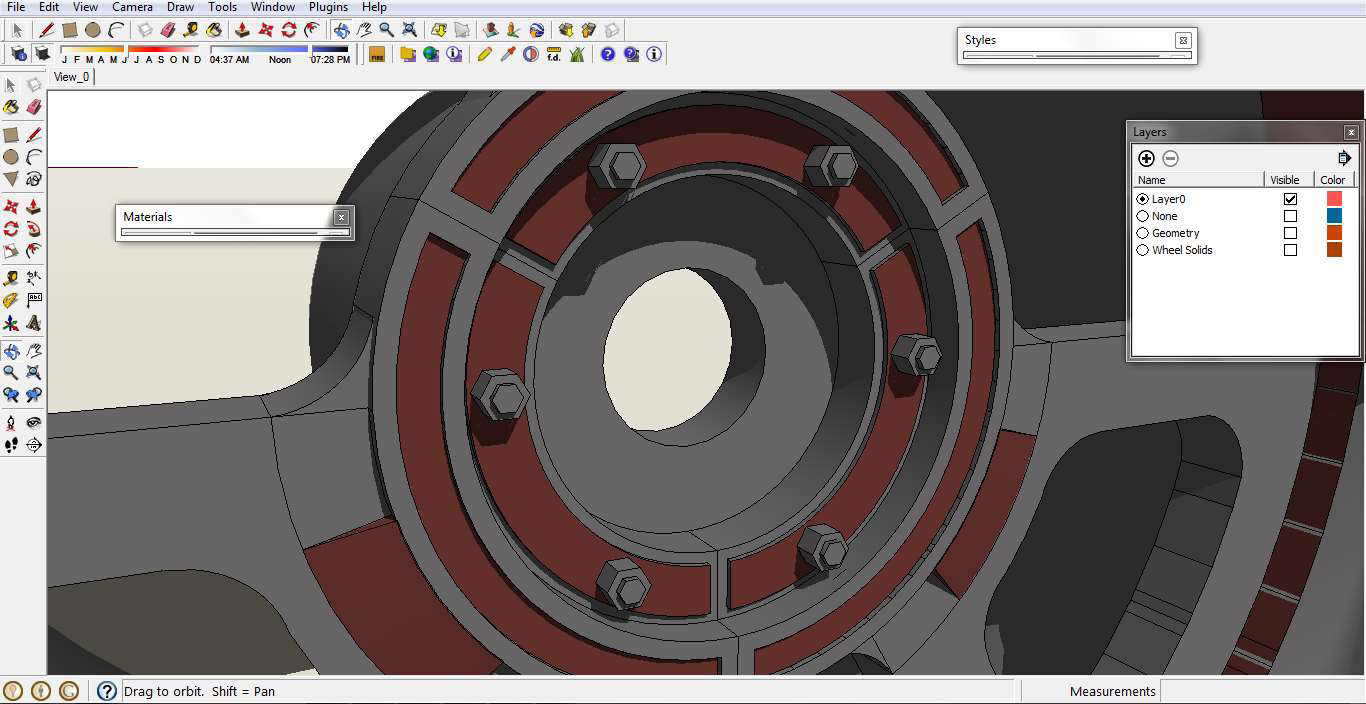
Task: Set None as the active layer
Action: pos(1143,216)
